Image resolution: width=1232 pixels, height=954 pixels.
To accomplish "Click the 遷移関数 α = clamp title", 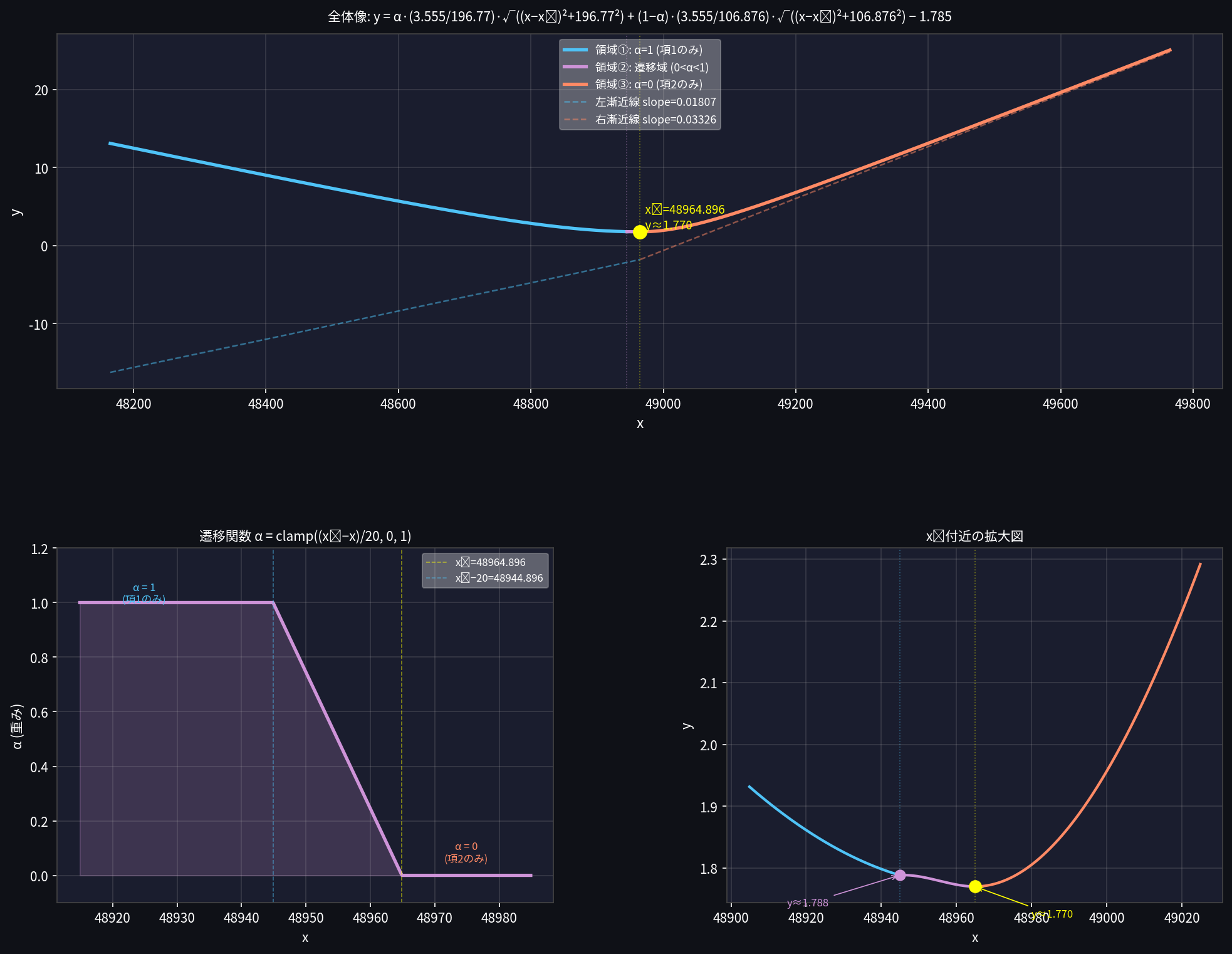I will 305,536.
